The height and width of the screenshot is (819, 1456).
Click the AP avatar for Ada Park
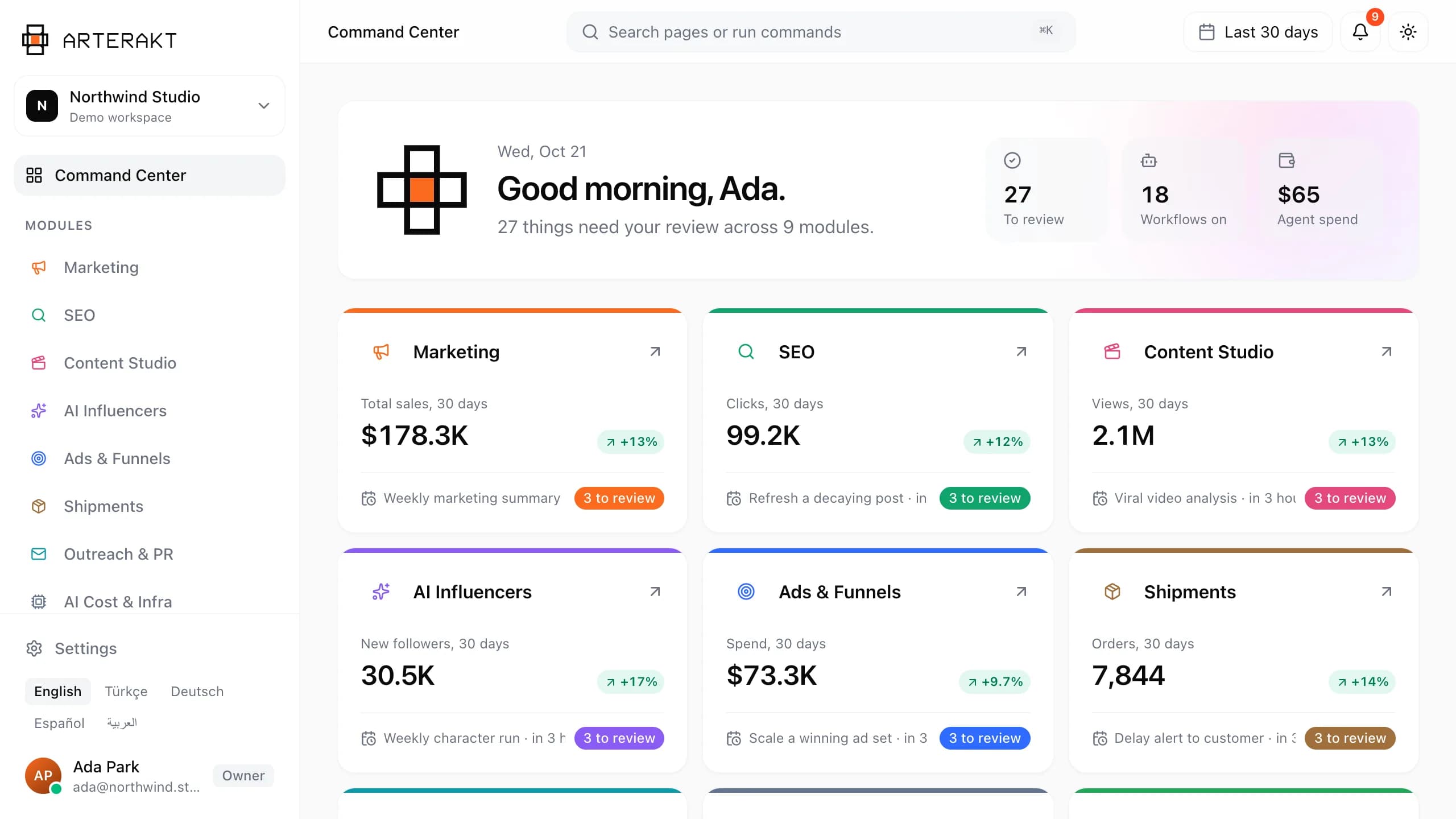coord(43,775)
